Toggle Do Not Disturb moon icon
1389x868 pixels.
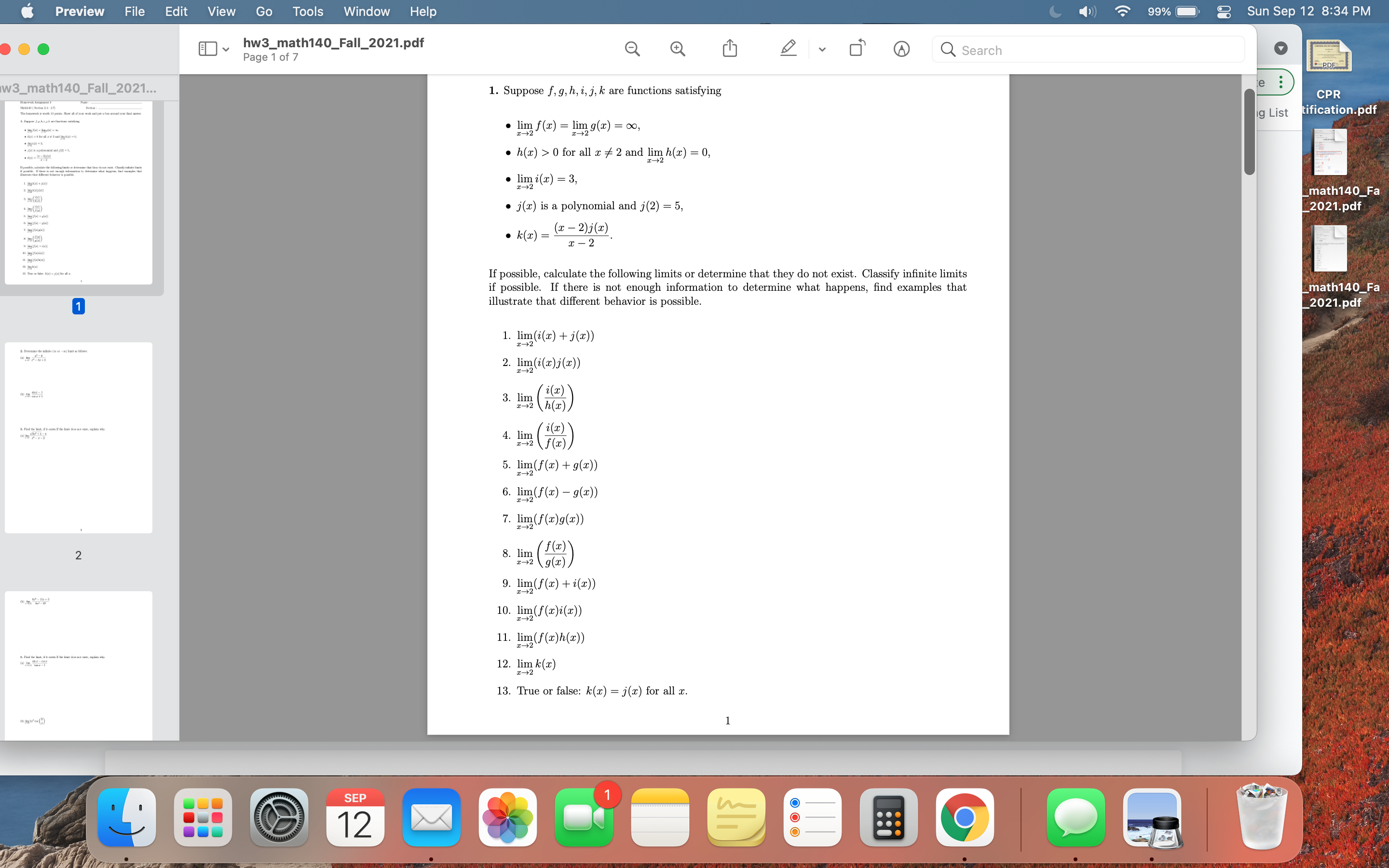click(1055, 11)
